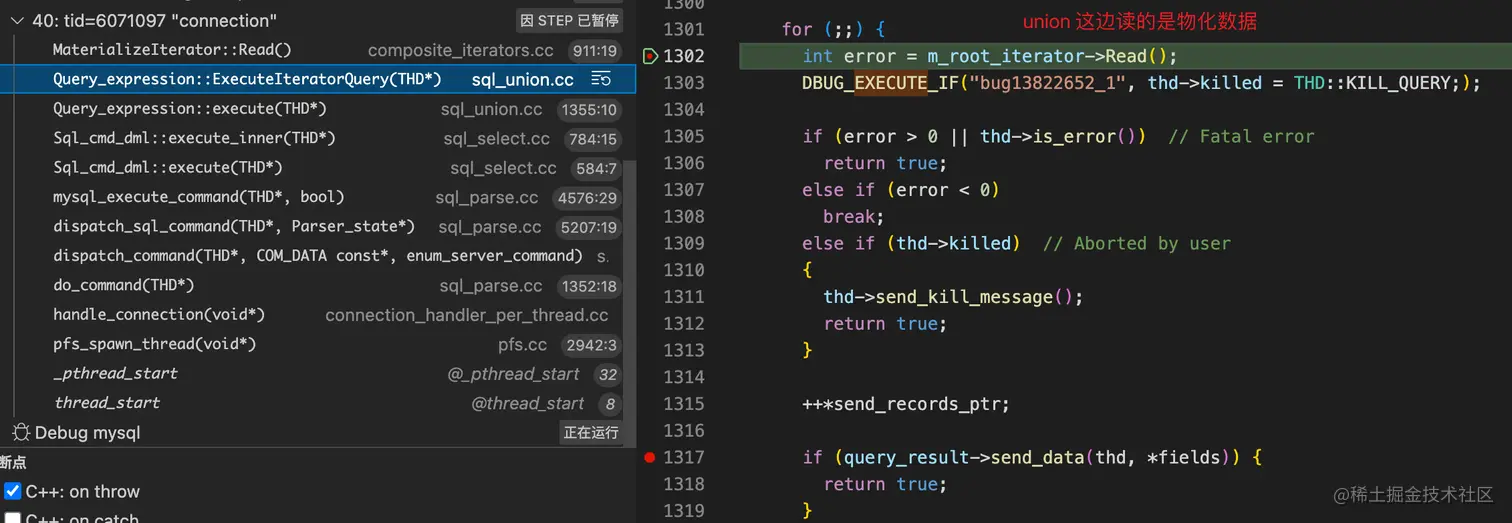The width and height of the screenshot is (1512, 523).
Task: Collapse thread 40 connection call stack
Action: tap(18, 20)
